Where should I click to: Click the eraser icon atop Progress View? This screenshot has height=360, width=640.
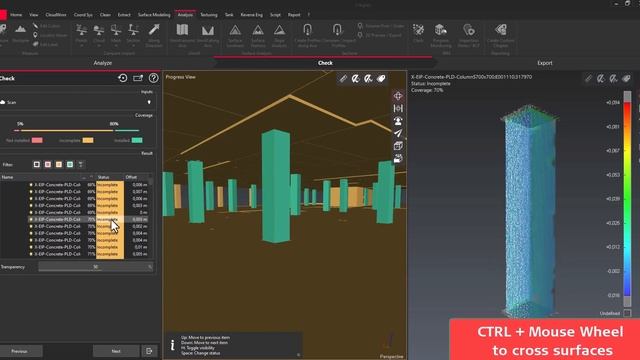[381, 78]
